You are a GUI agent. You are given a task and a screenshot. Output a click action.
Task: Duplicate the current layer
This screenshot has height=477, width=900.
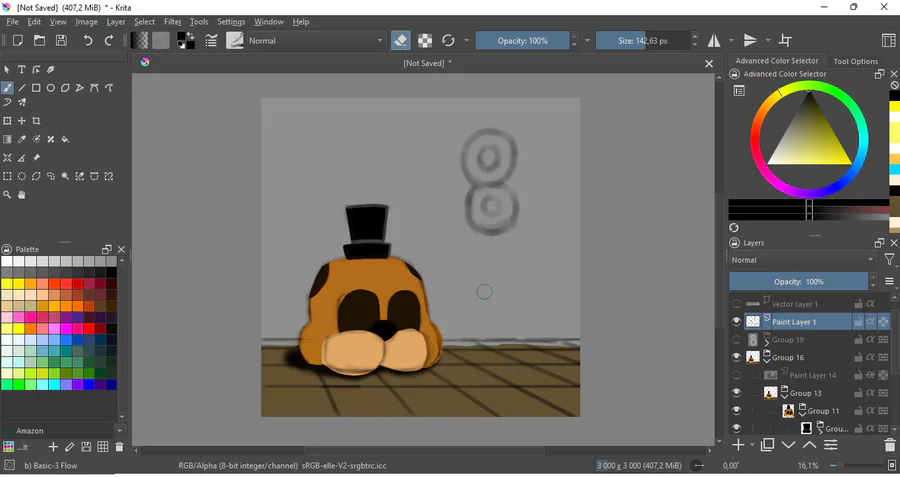(767, 445)
